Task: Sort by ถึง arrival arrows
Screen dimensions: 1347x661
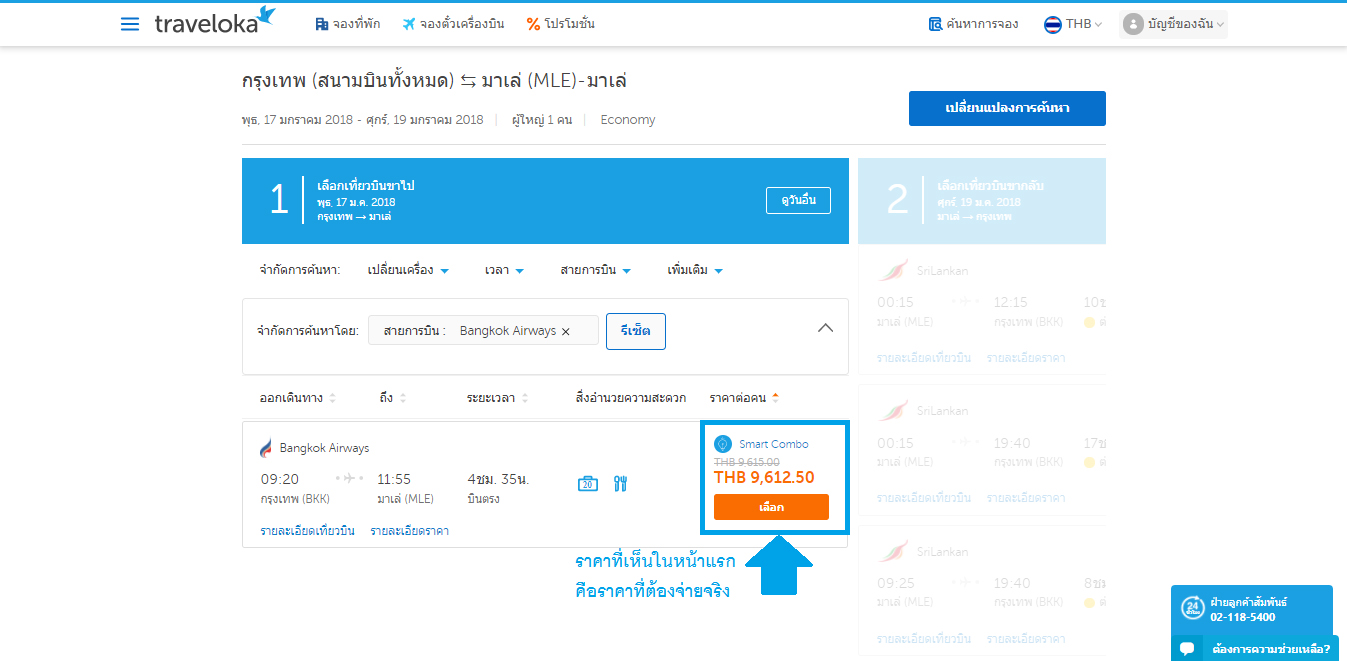Action: [x=403, y=398]
